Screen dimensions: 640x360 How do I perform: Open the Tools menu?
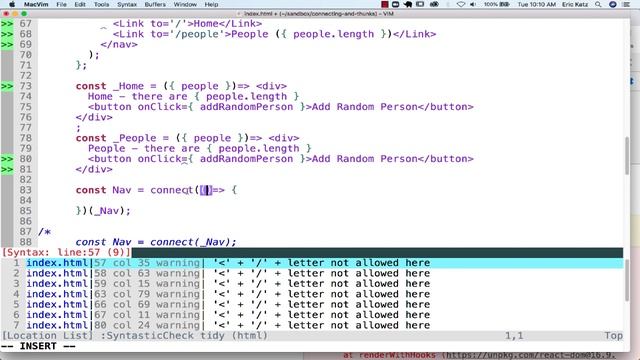tap(101, 4)
